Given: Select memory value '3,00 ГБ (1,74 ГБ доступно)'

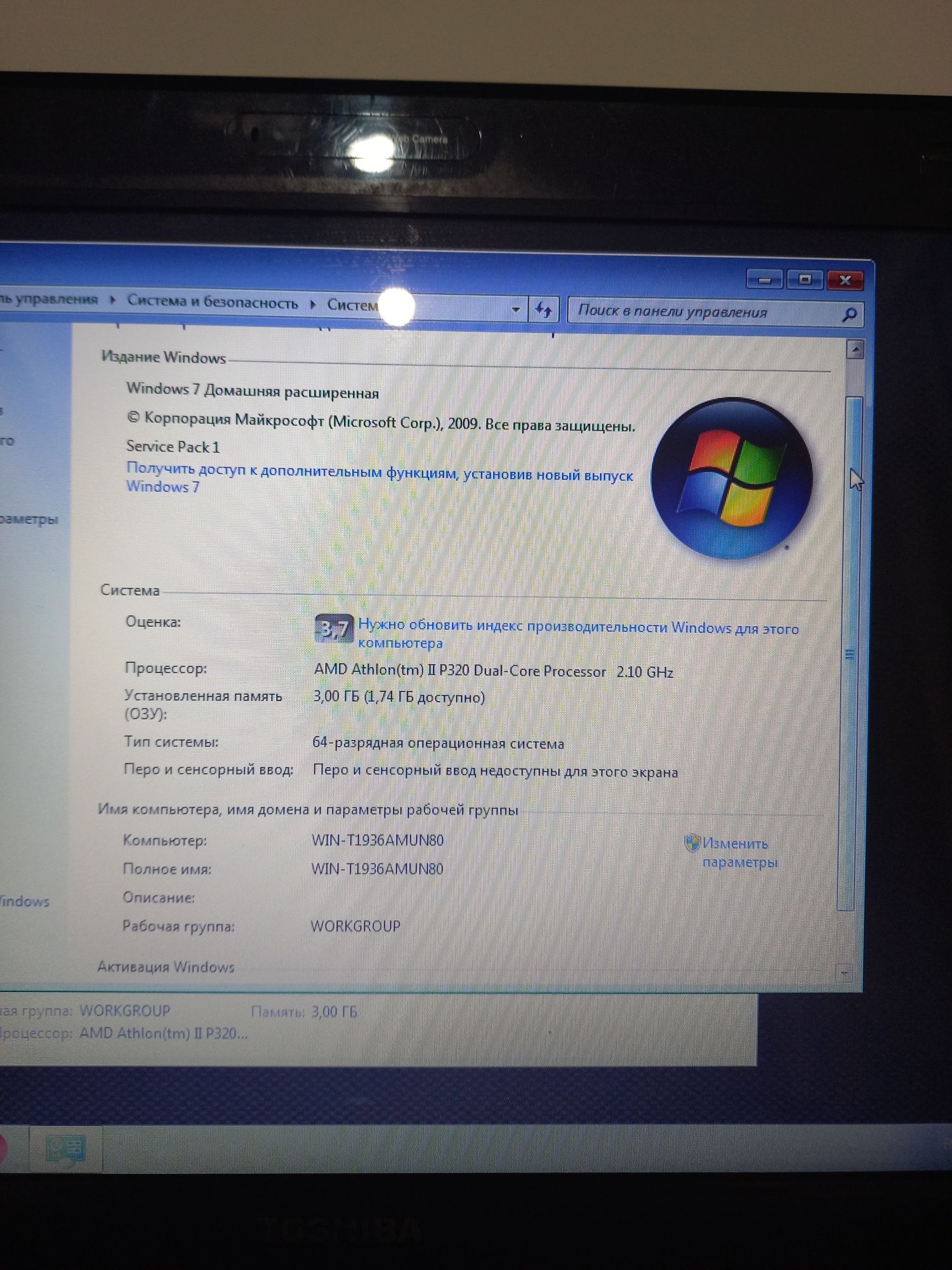Looking at the screenshot, I should click(399, 697).
